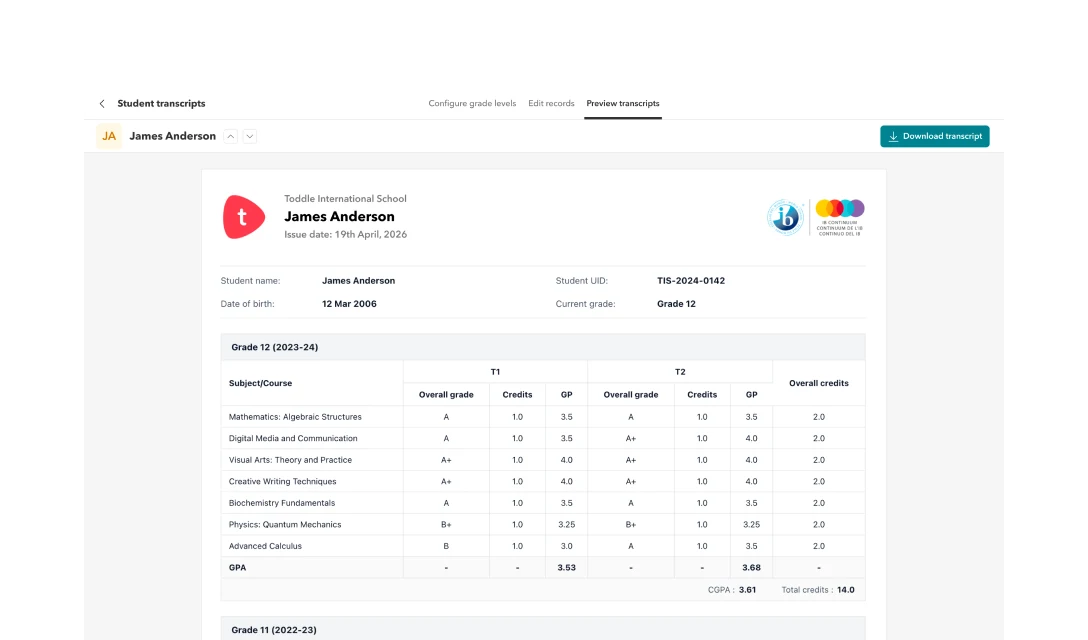Click the Grade 12 (2023-24) section header
1088x640 pixels.
click(x=543, y=347)
